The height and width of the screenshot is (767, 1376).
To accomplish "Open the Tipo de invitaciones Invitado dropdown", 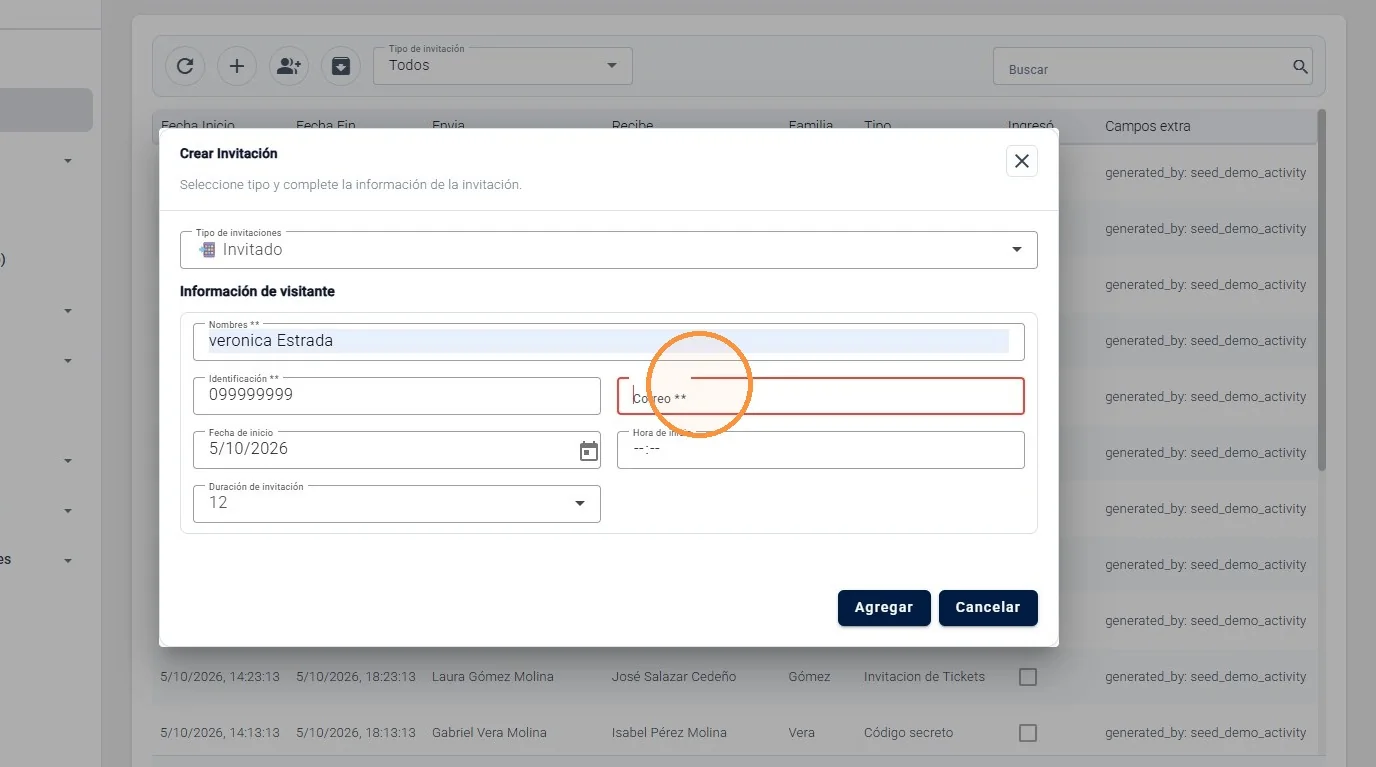I will (609, 250).
